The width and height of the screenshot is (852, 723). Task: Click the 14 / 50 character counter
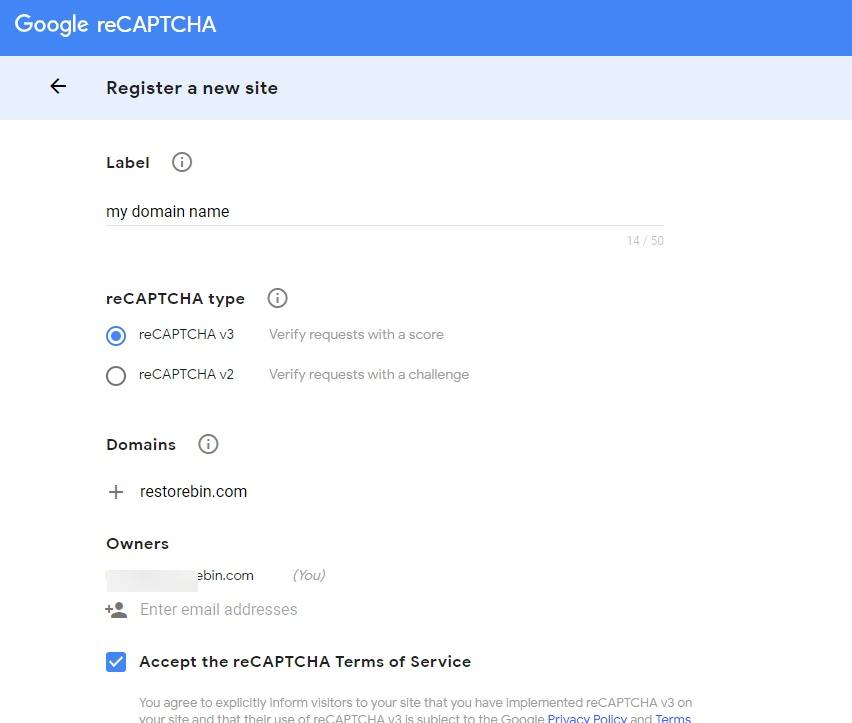pos(645,241)
